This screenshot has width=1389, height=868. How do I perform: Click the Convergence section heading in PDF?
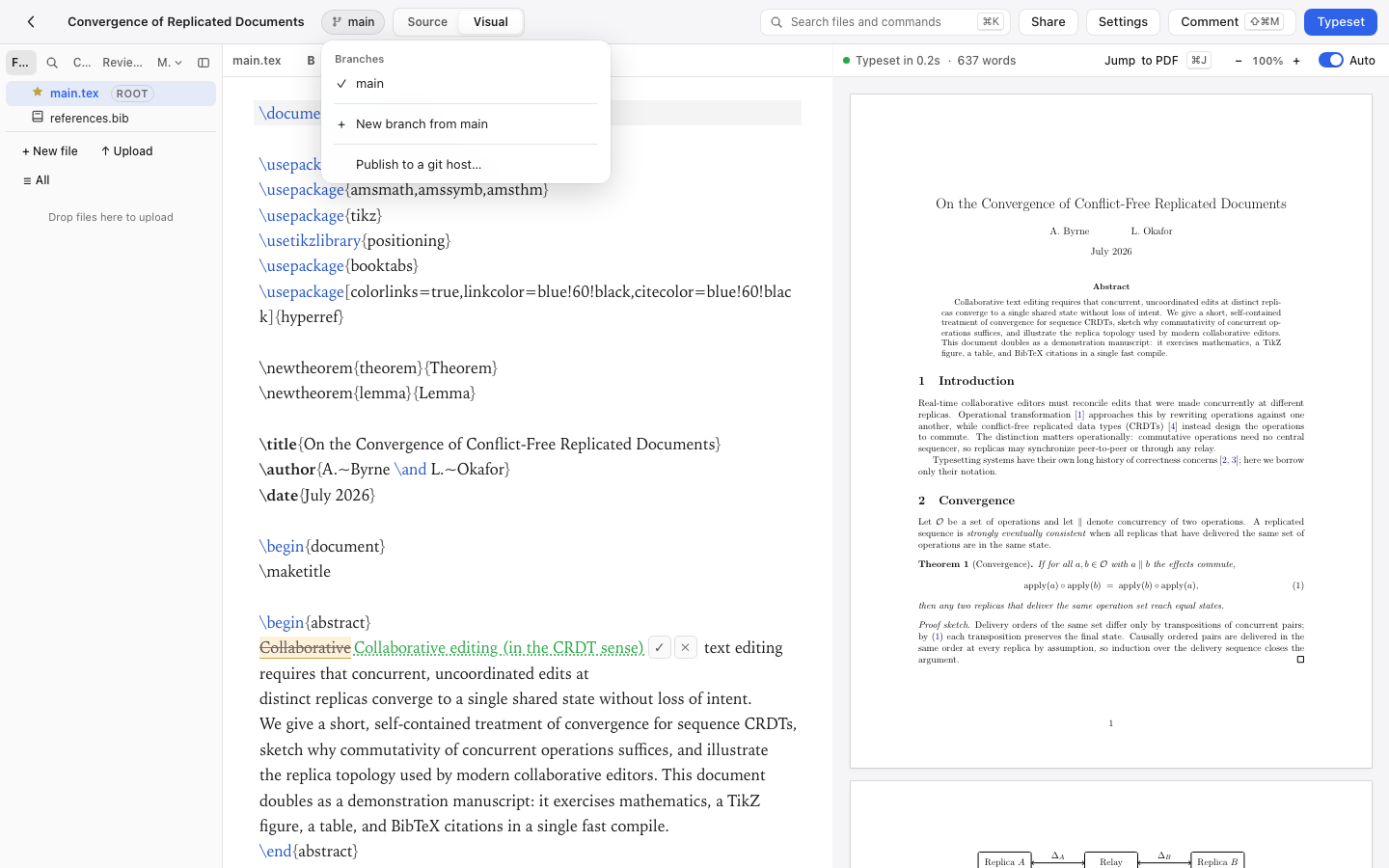[967, 501]
